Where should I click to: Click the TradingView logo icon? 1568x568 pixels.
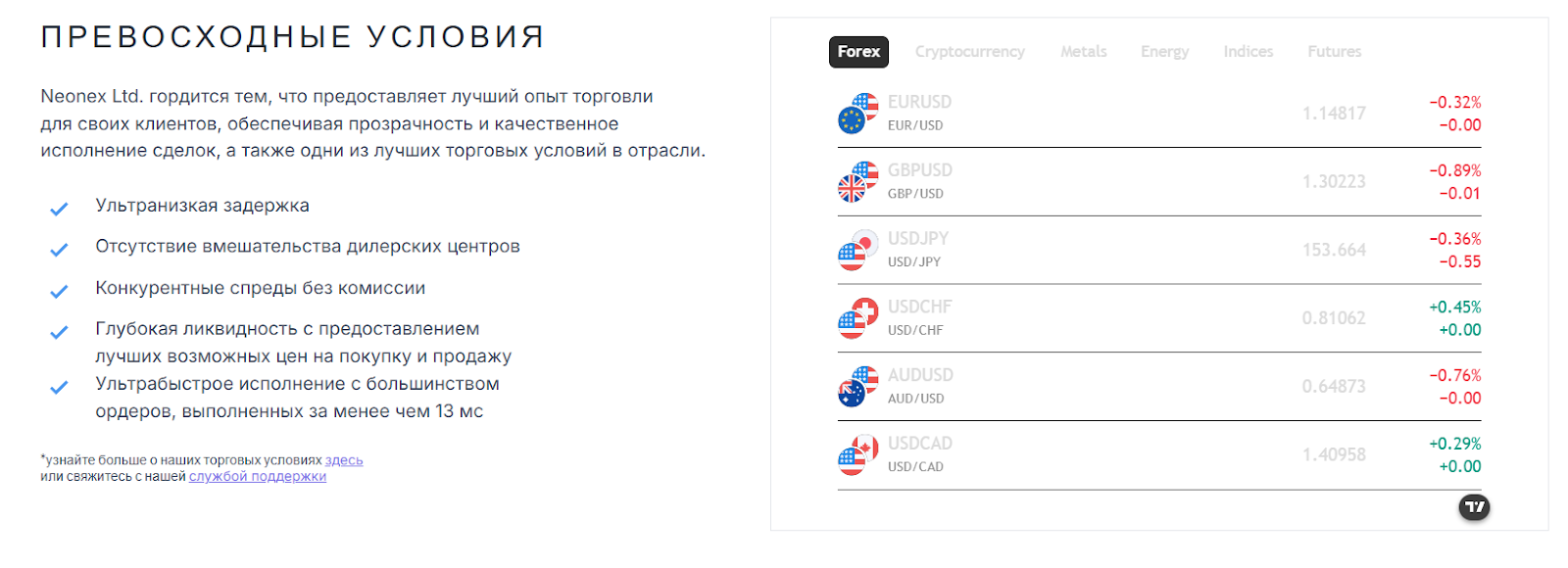[1473, 507]
